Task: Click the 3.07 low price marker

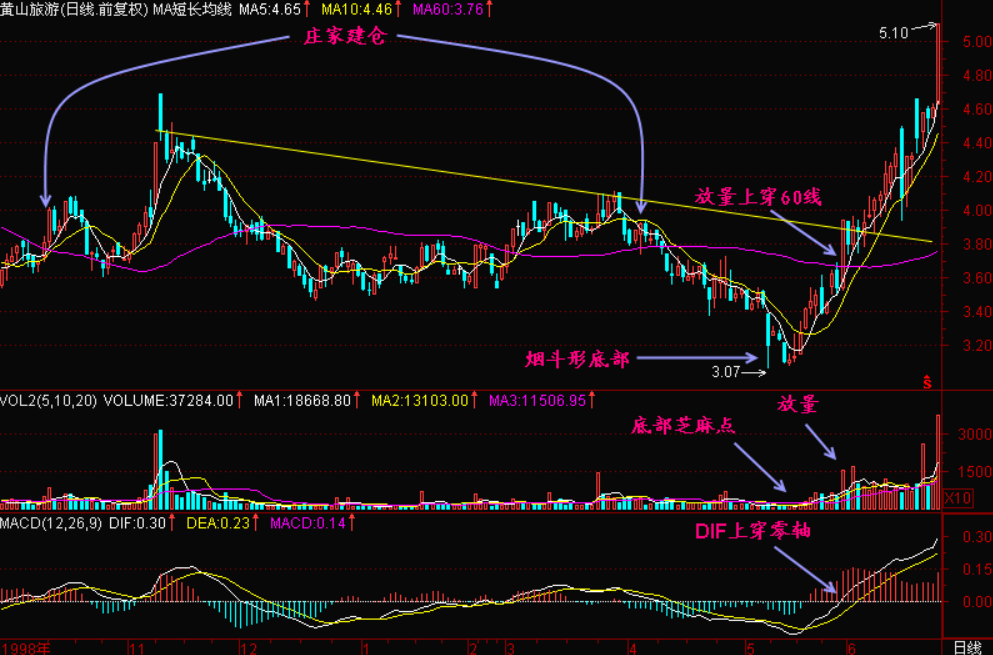Action: click(x=725, y=372)
